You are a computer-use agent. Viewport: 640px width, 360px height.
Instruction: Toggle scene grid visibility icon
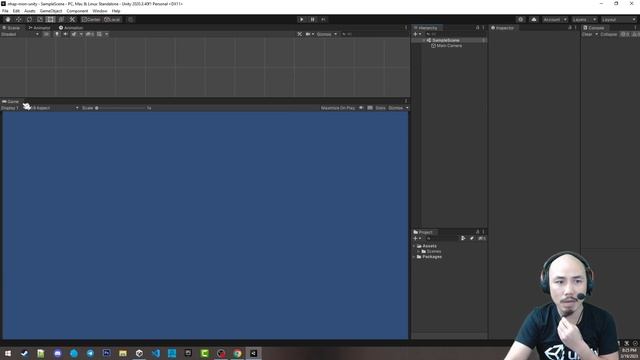pyautogui.click(x=99, y=34)
